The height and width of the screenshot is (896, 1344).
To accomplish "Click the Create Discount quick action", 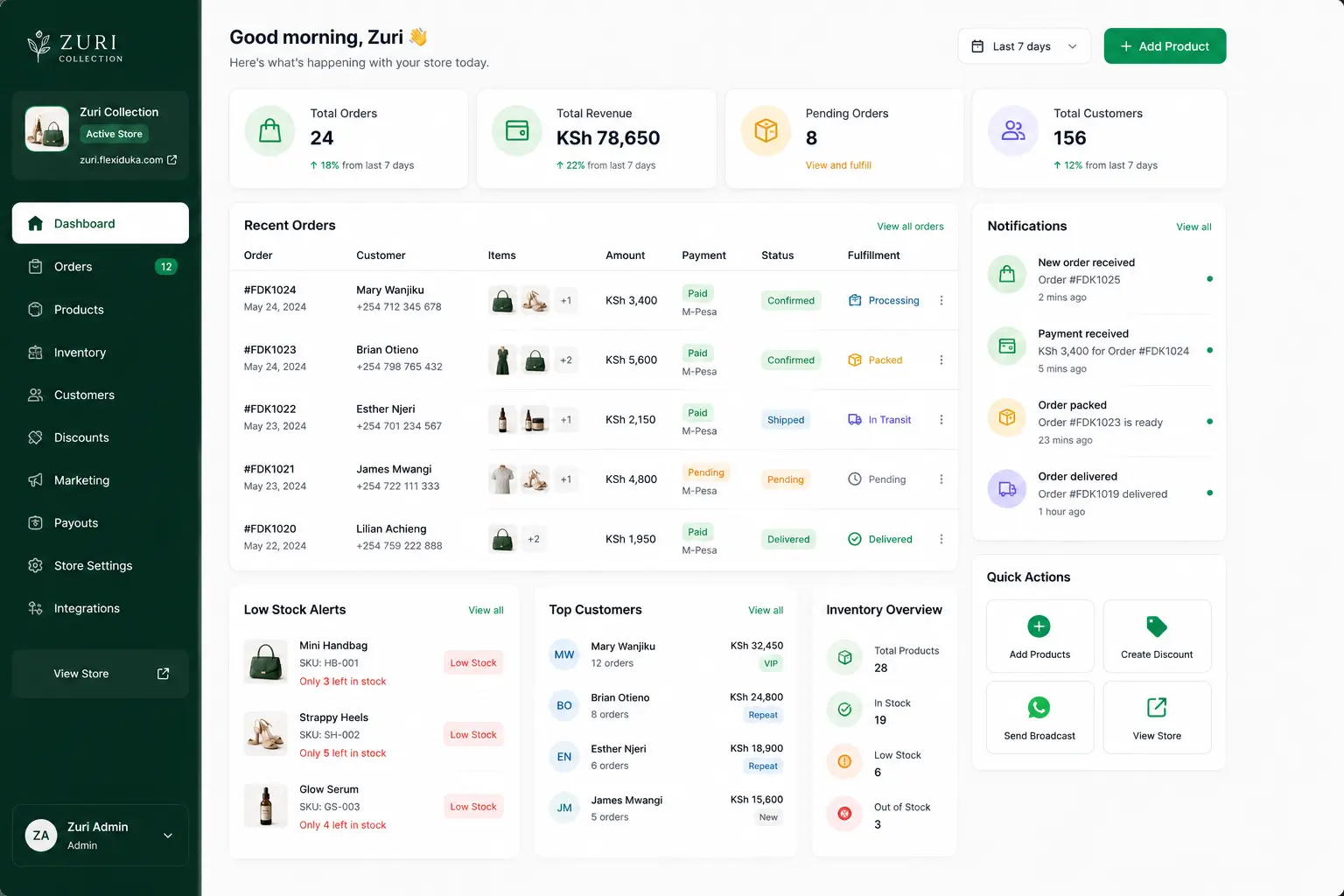I will pos(1157,636).
